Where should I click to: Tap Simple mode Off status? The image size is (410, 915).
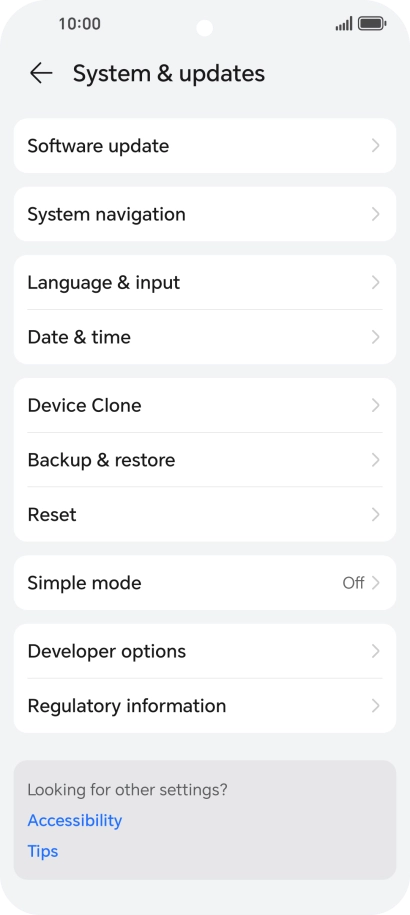[353, 583]
